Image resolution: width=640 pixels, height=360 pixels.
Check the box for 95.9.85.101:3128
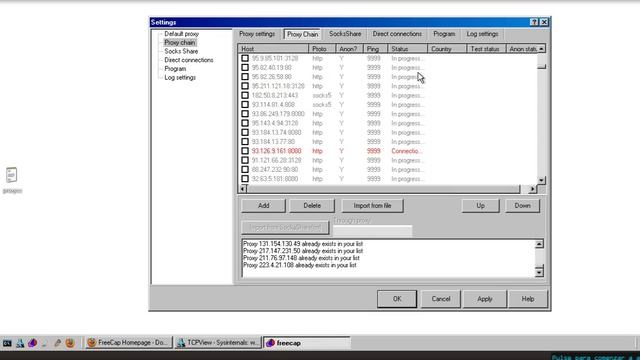point(245,58)
